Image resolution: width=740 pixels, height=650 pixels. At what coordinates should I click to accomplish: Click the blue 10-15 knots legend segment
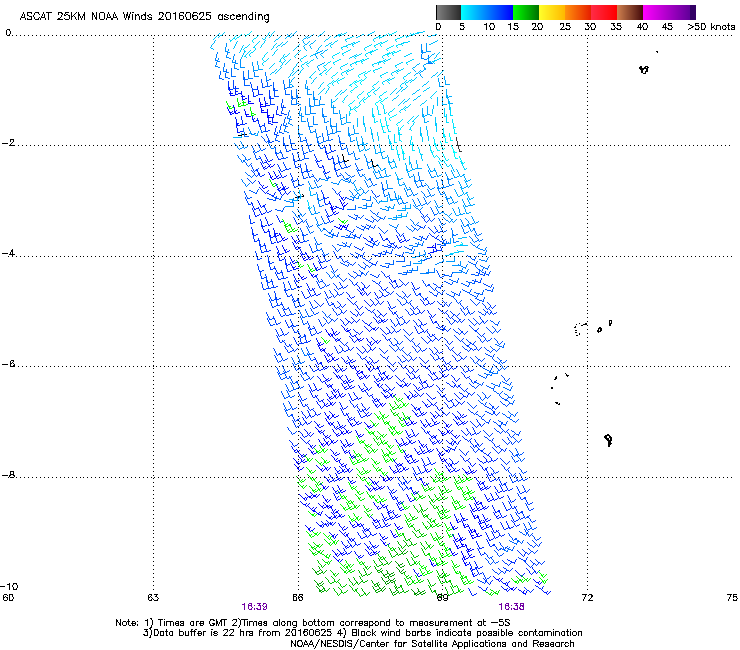(500, 12)
